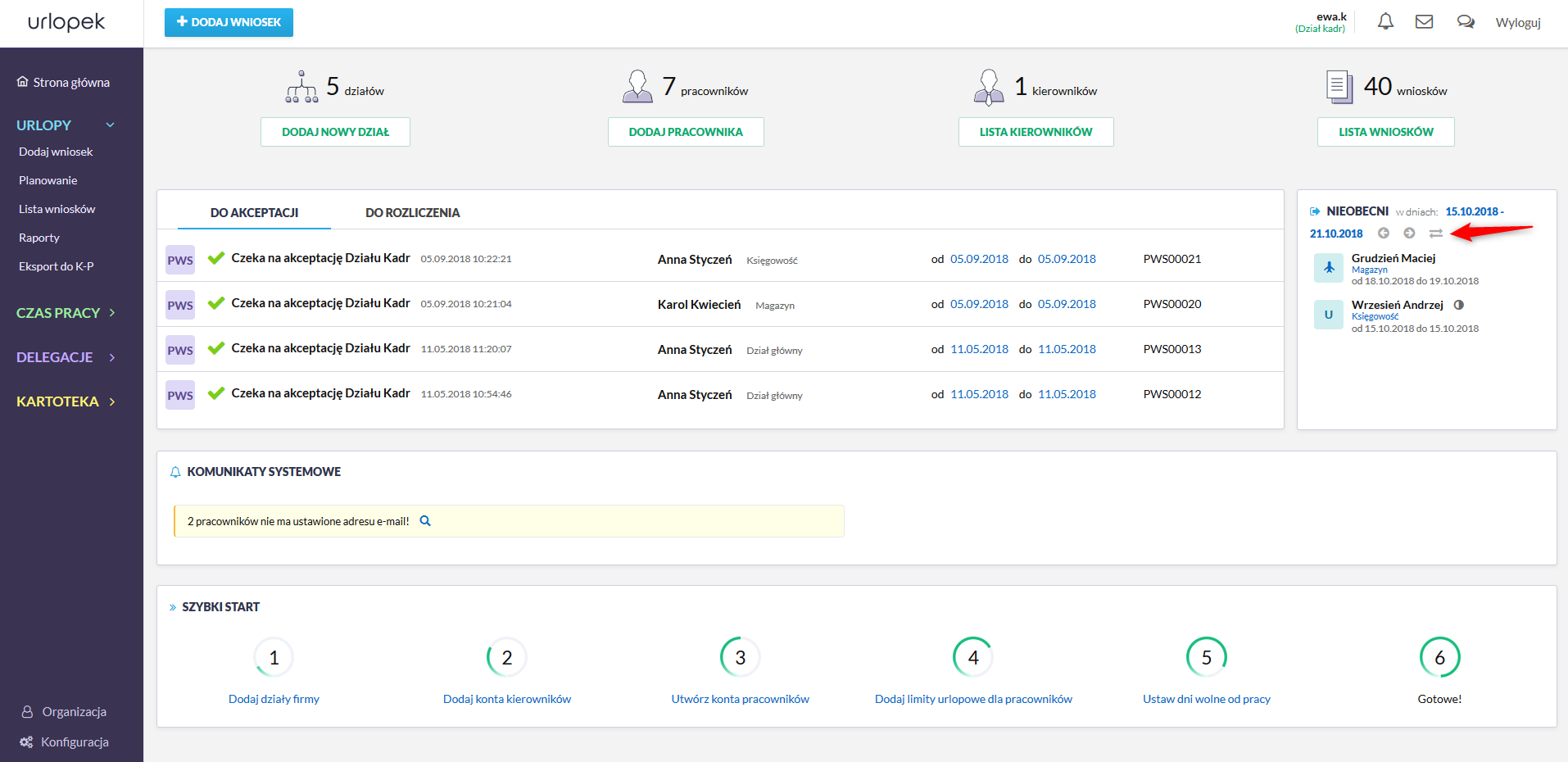Click the DODAJ NOWY DZIAŁ button

(x=335, y=132)
